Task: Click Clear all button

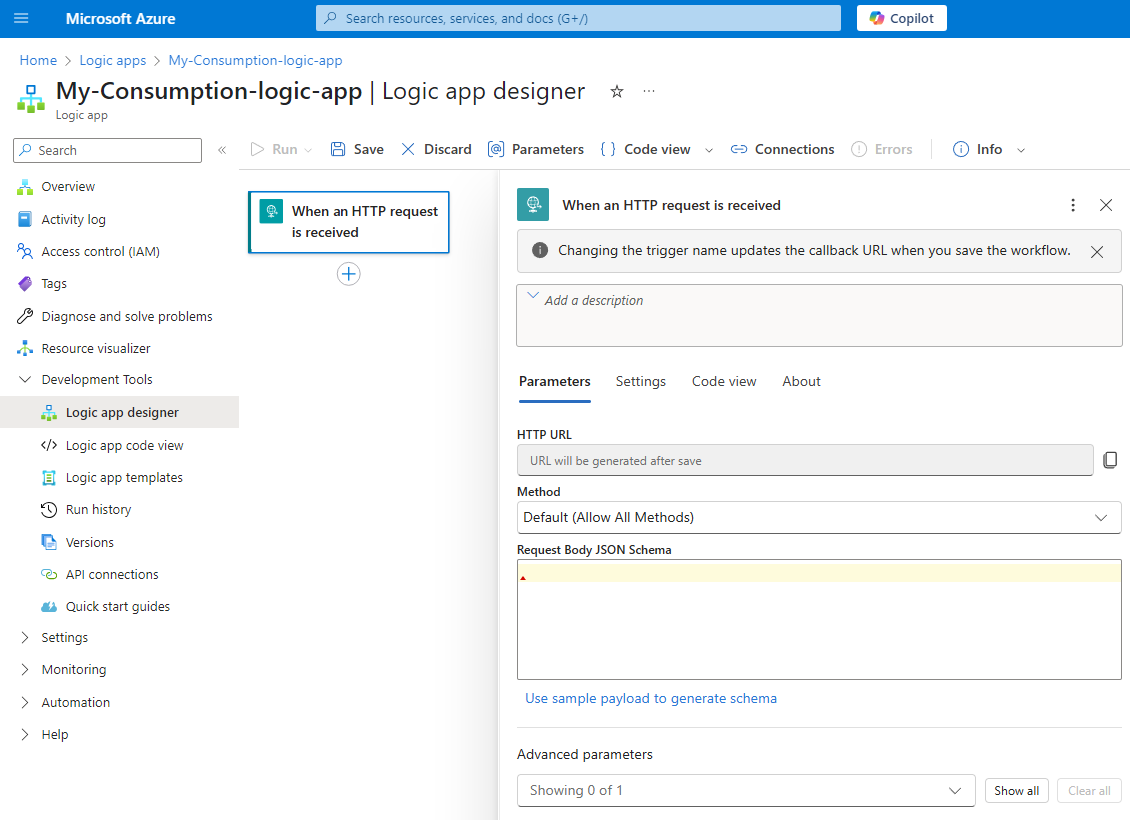Action: coord(1089,790)
